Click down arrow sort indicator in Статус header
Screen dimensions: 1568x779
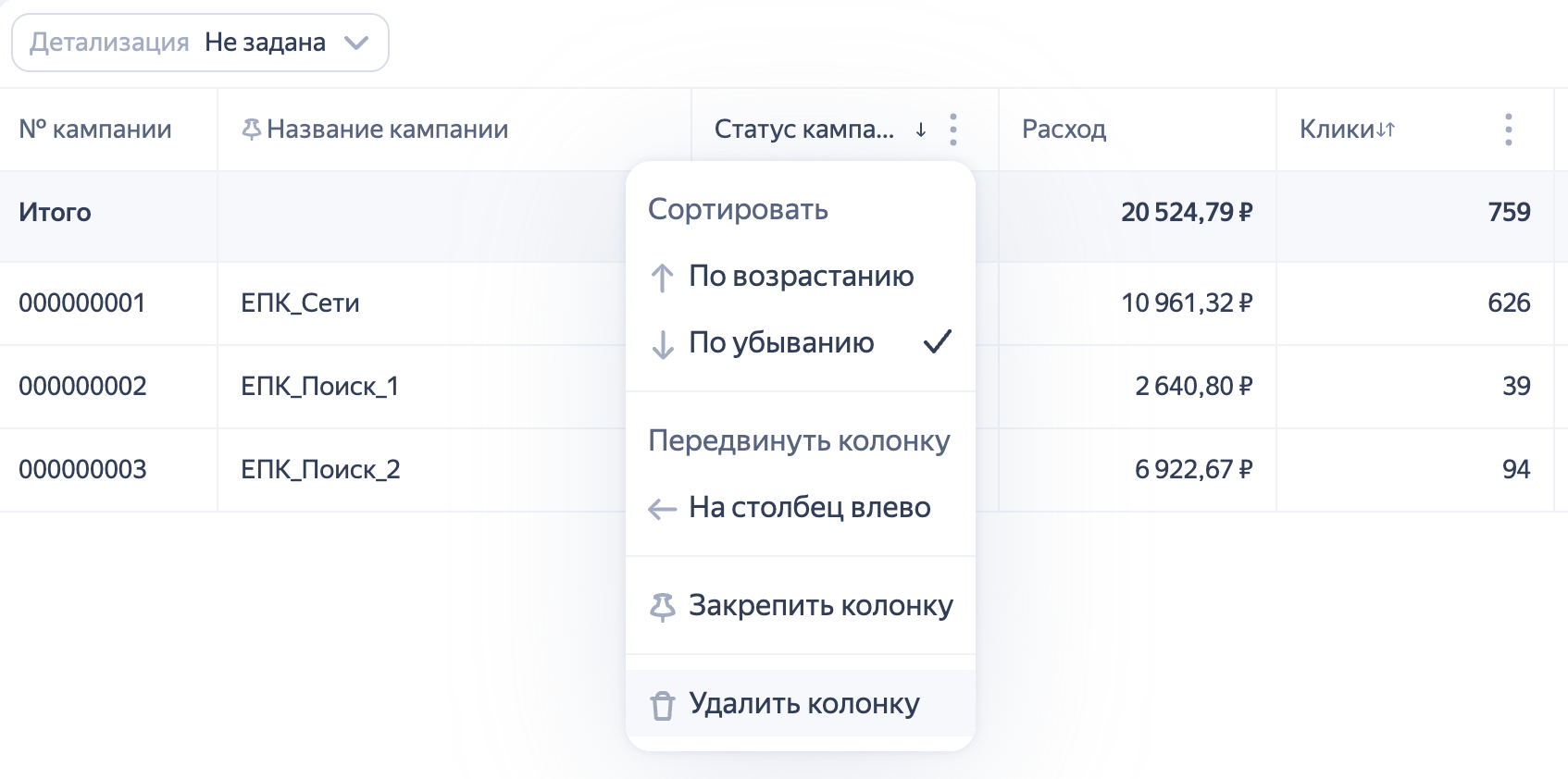pyautogui.click(x=921, y=130)
